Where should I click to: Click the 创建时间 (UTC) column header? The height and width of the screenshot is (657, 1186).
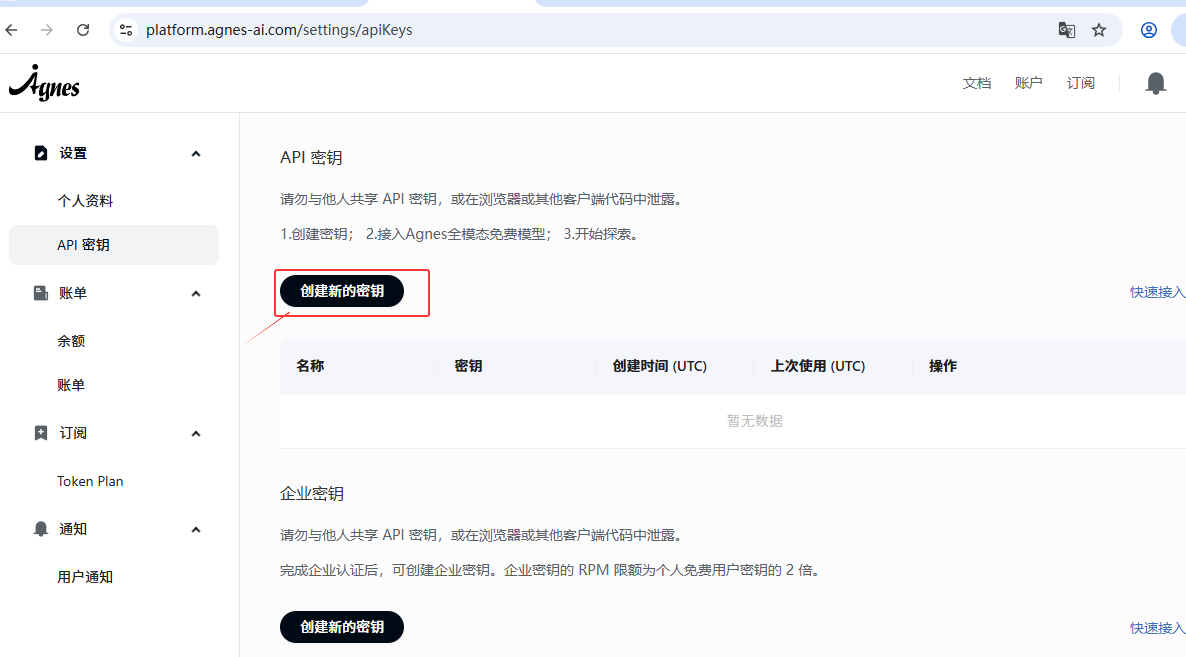pyautogui.click(x=660, y=366)
